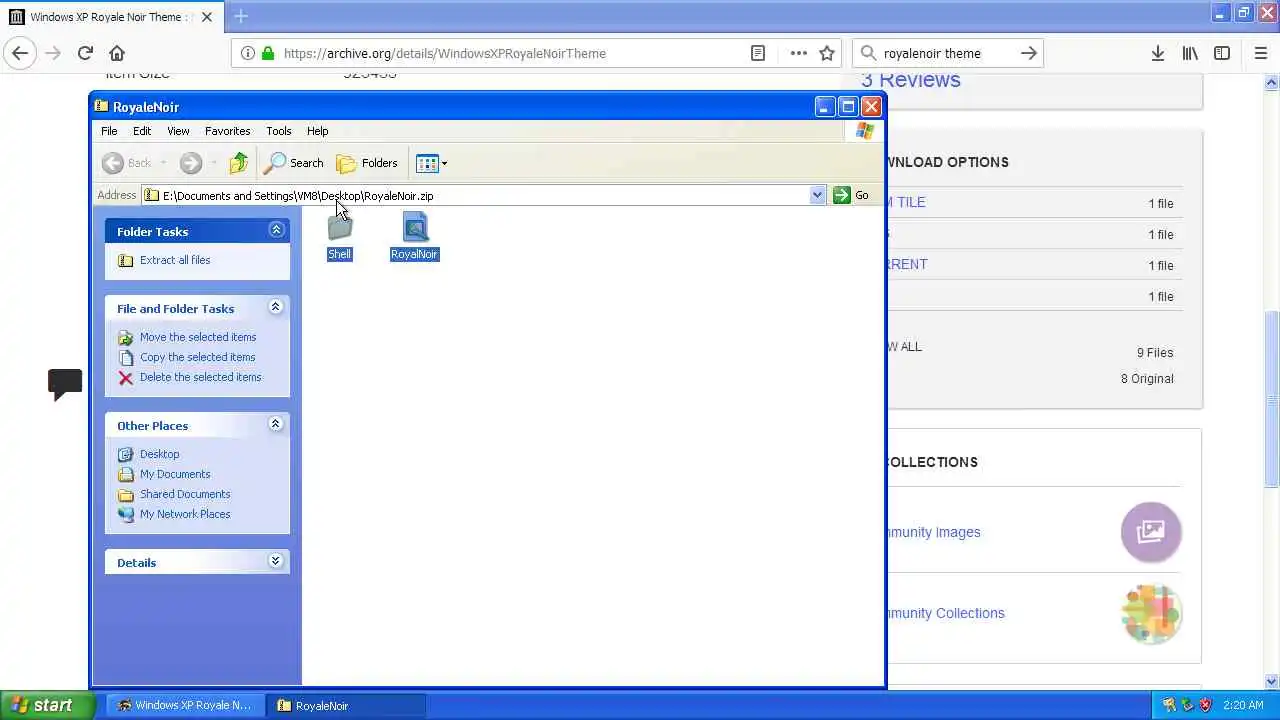Click Extract all files
Screen dimensions: 1280x720
175,260
